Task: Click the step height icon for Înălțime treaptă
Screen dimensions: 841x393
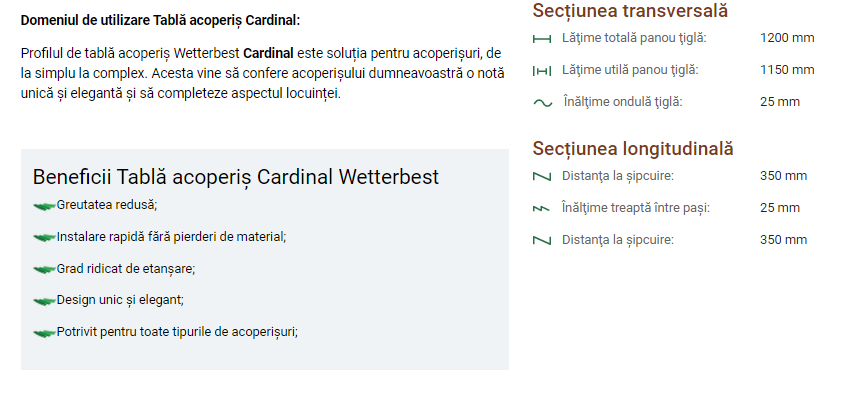Action: click(541, 209)
